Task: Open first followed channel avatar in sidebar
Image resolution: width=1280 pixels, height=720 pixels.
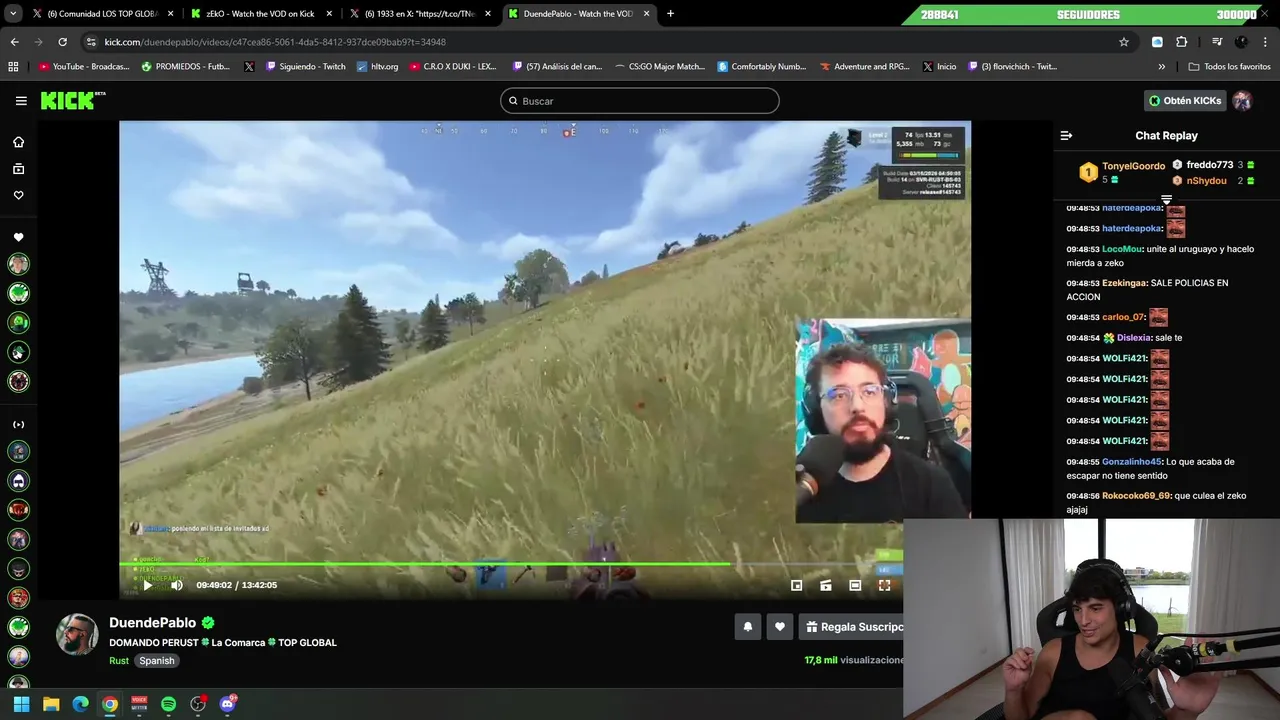Action: click(18, 264)
